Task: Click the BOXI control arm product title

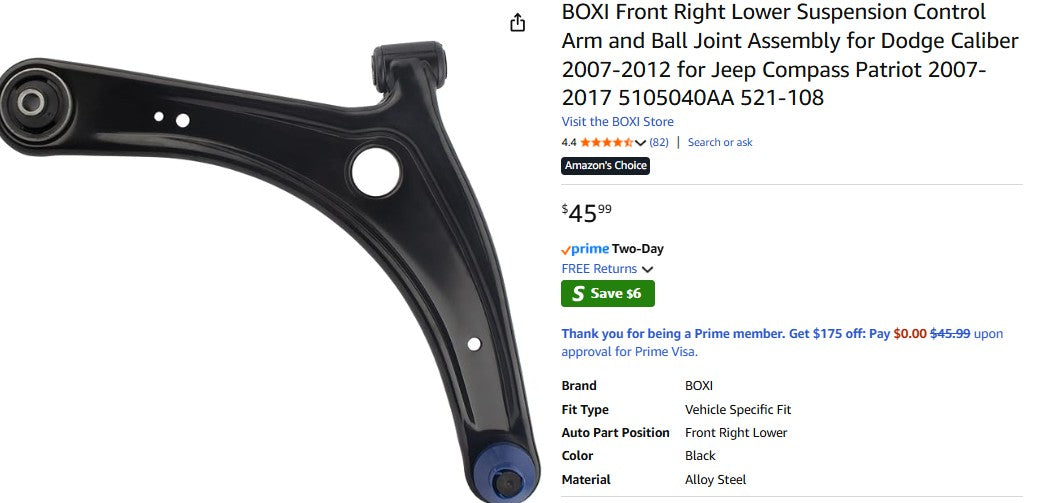Action: click(x=790, y=55)
